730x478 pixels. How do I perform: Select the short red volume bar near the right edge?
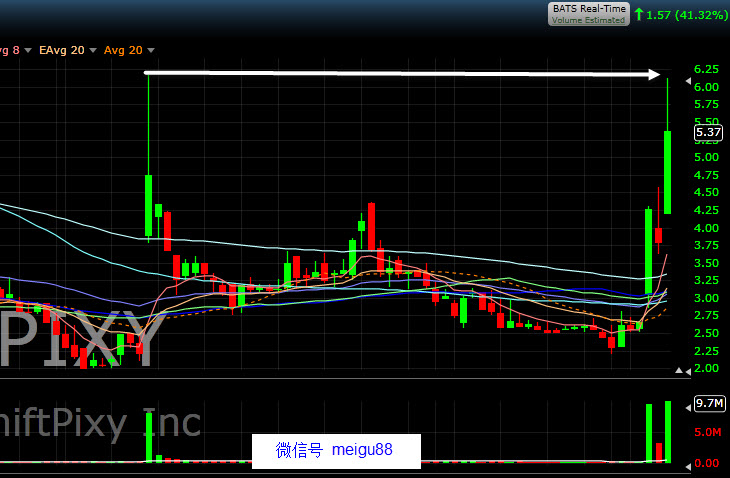click(x=659, y=452)
